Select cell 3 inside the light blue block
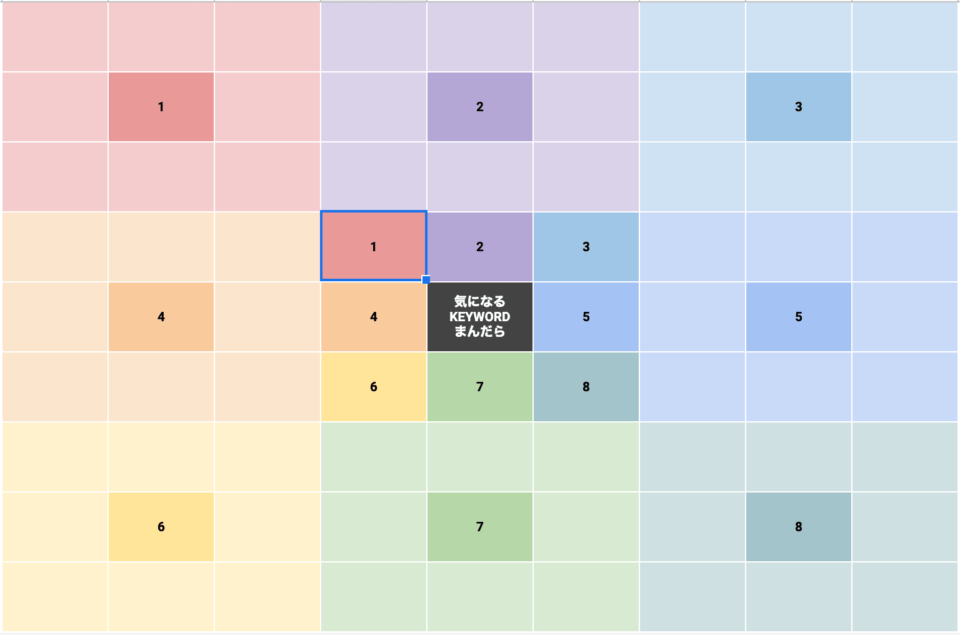This screenshot has width=960, height=635. [798, 107]
